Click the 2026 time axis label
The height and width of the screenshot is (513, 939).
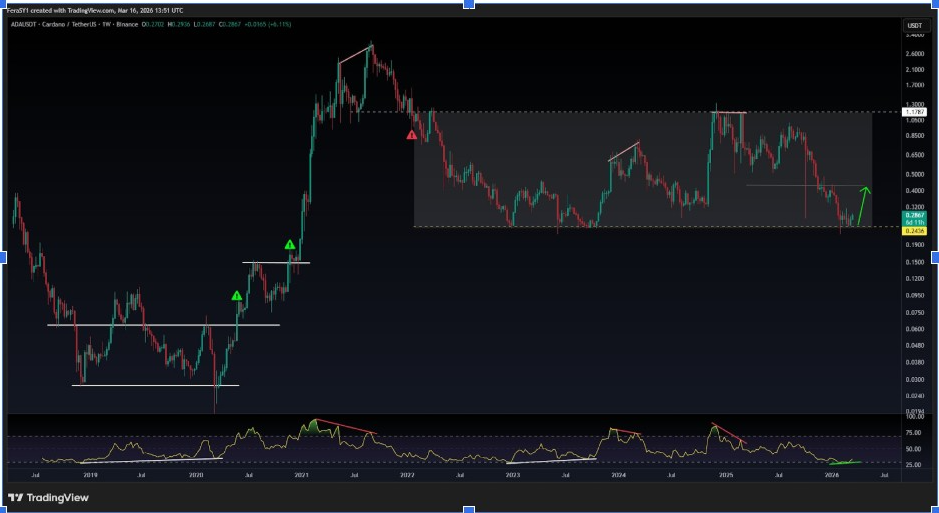(x=831, y=475)
